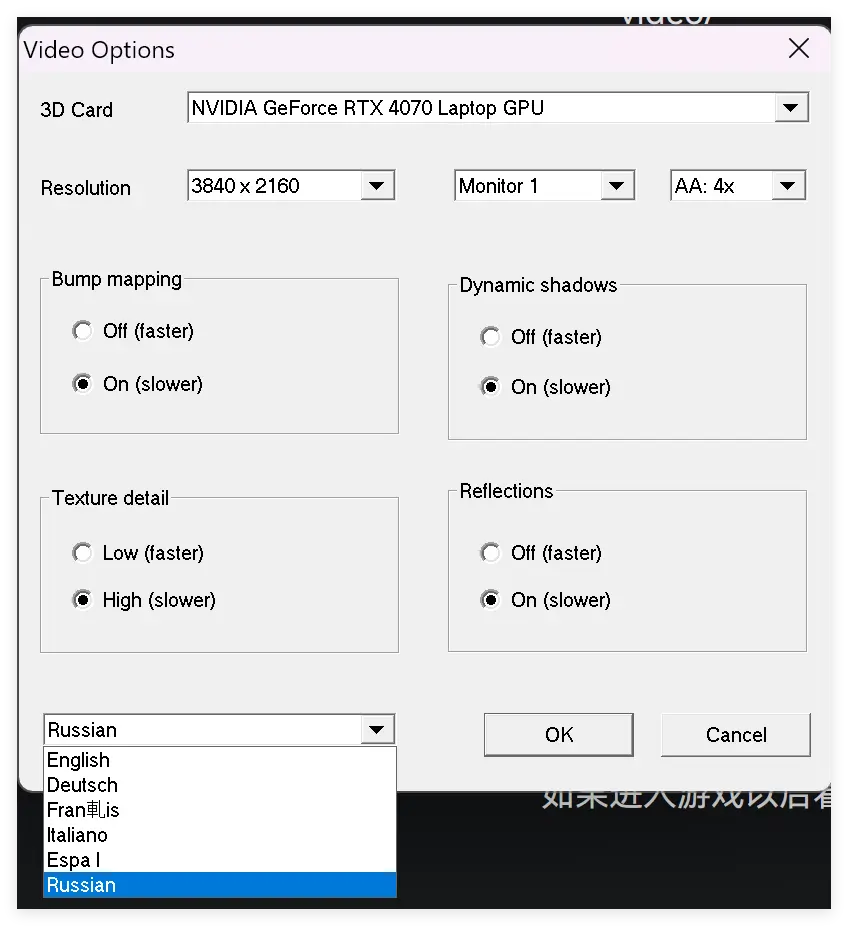This screenshot has height=926, width=848.
Task: Confirm settings with the OK button
Action: click(559, 735)
